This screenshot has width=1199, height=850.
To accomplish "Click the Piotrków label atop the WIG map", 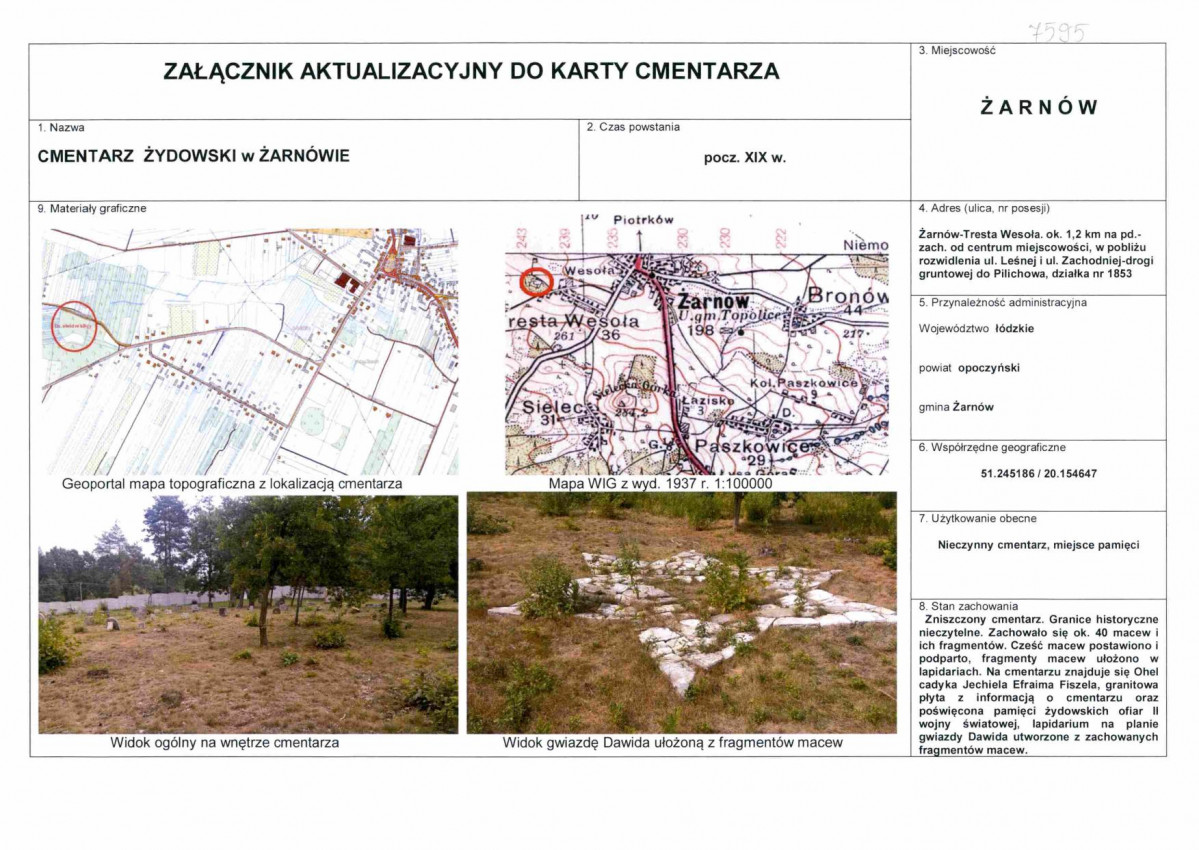I will coord(643,220).
